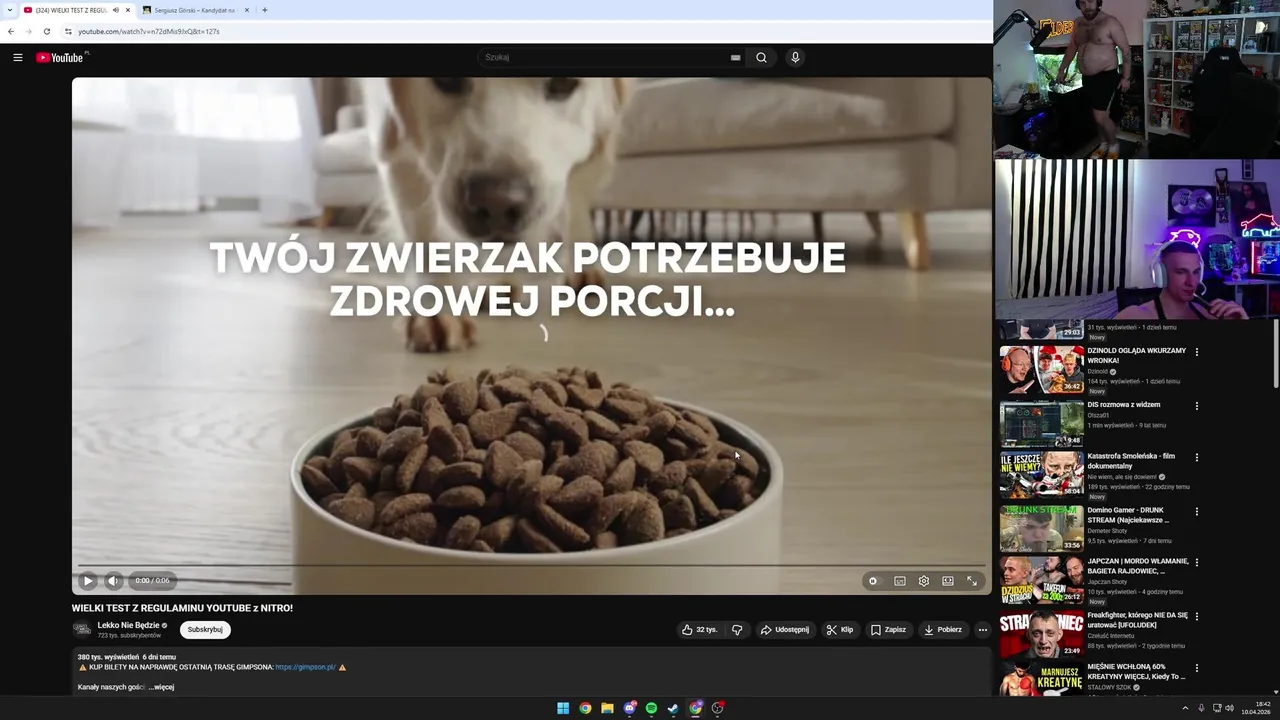Open options menu for DIS rozmowa z widzem
This screenshot has width=1280, height=720.
(x=1196, y=406)
